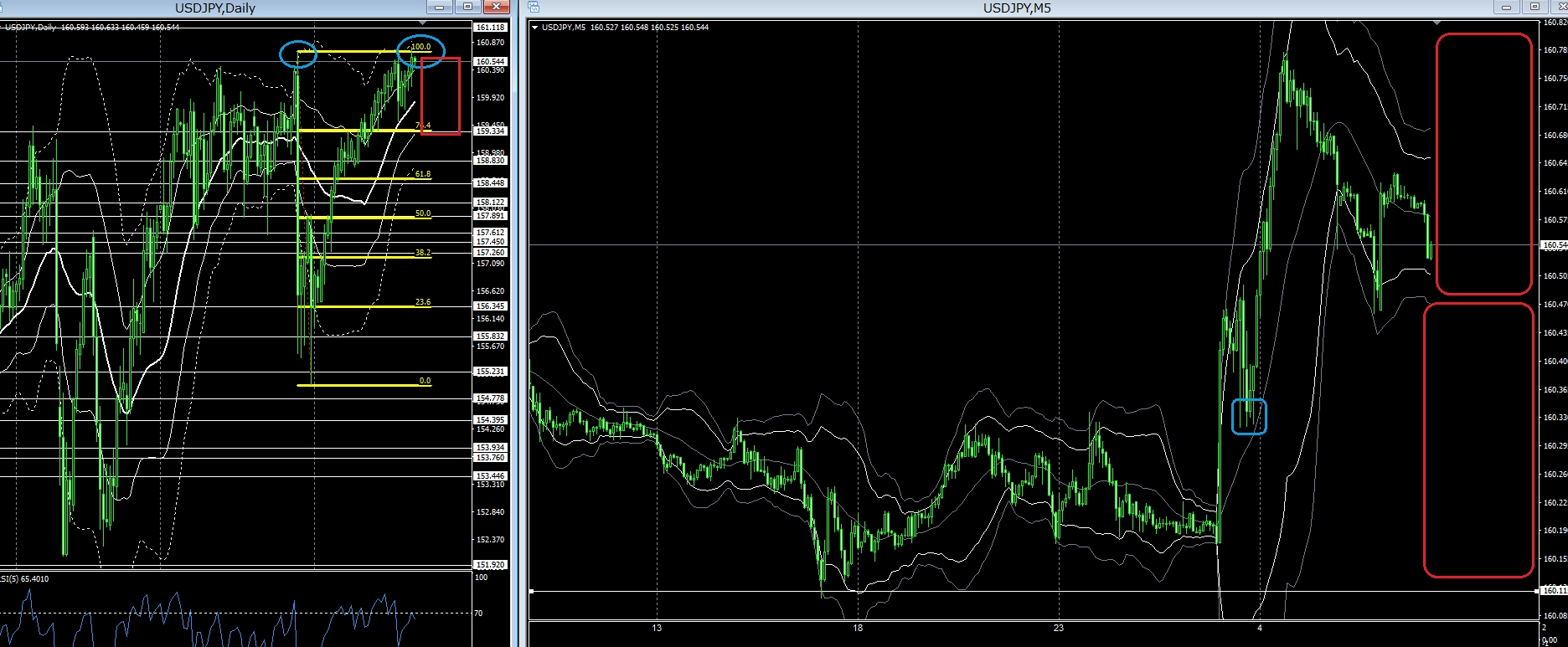Screen dimensions: 1568x647
Task: Click the 155.832 line price label
Action: (x=490, y=336)
